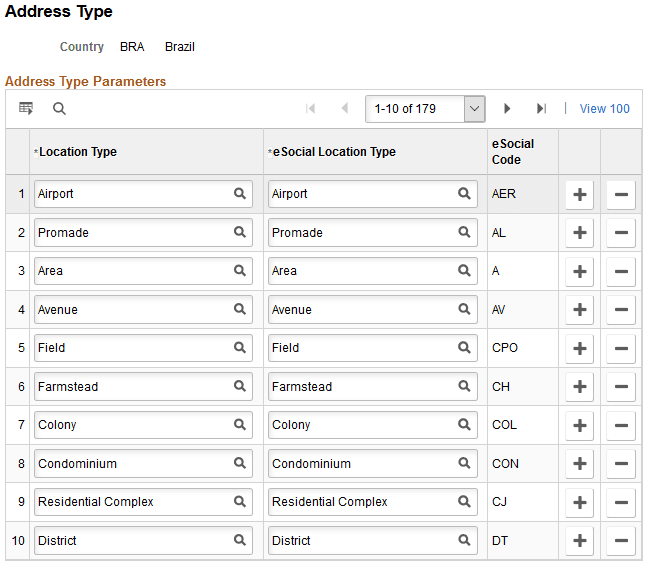Expand the 1-10 of 179 rows dropdown
This screenshot has width=651, height=567.
pos(474,109)
